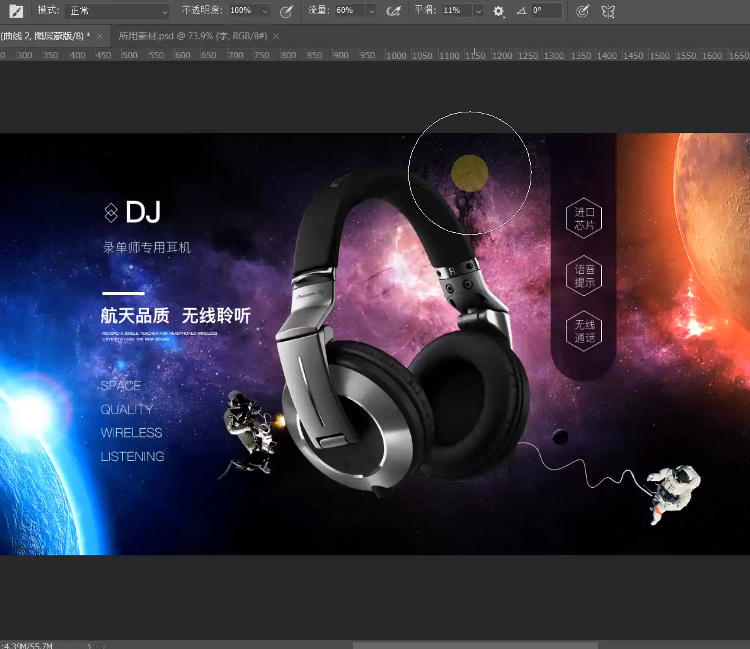
Task: Close the 曲线 2 图层蒙版 document tab
Action: [x=99, y=36]
